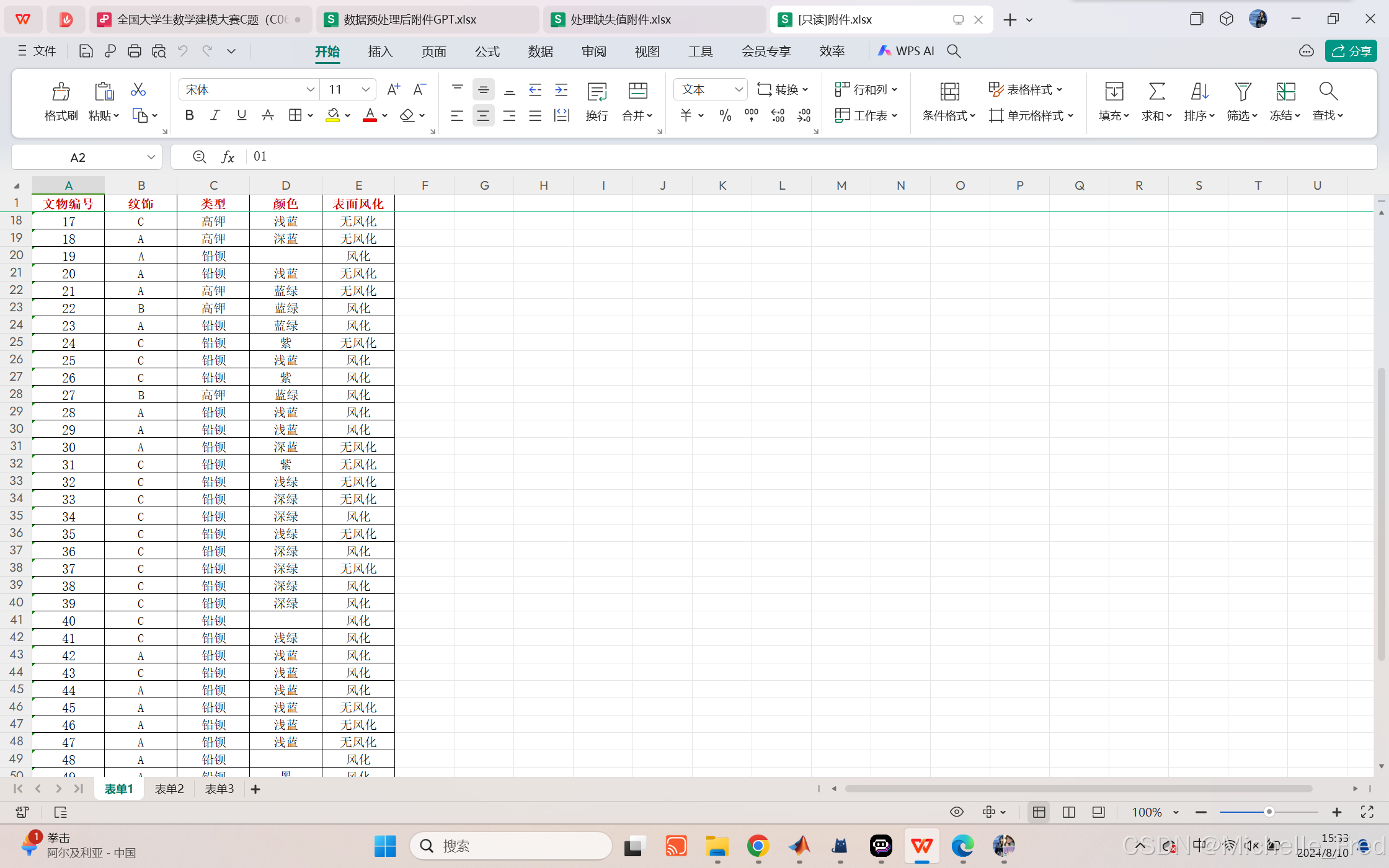Click the wrap text (换行) icon
This screenshot has width=1389, height=868.
(597, 92)
